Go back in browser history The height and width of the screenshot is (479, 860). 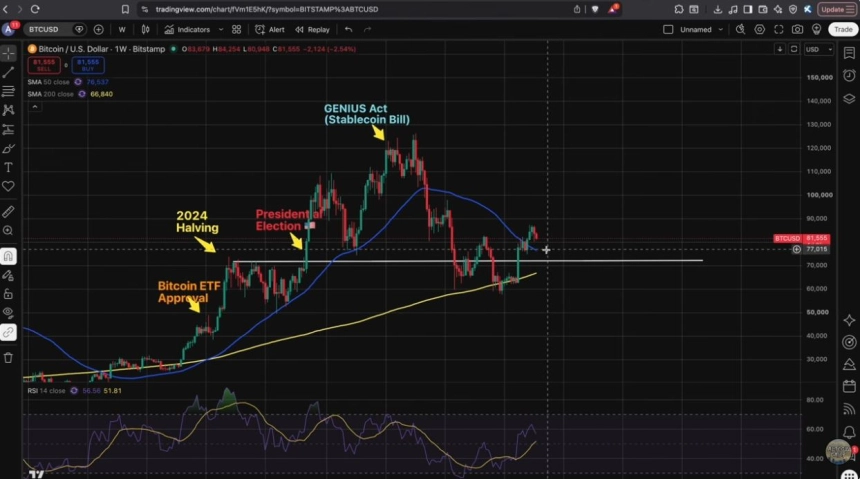pyautogui.click(x=5, y=9)
